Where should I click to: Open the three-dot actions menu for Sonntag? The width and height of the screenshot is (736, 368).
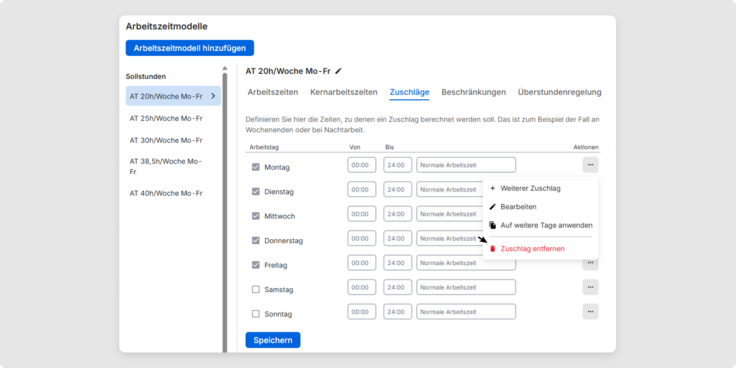(x=590, y=311)
